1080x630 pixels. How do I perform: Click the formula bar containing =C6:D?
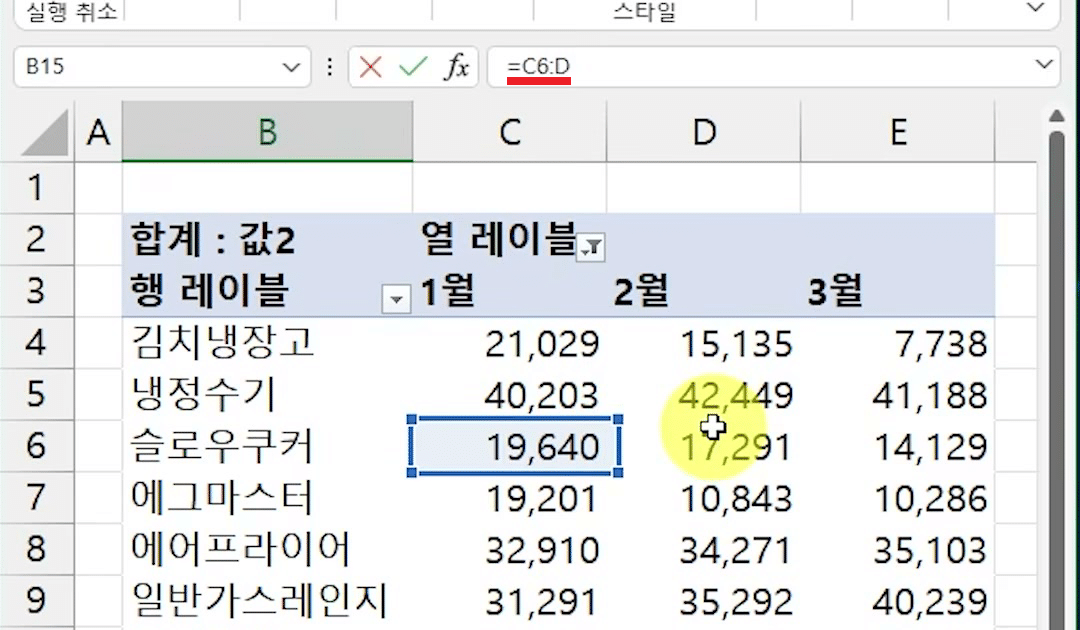click(758, 67)
